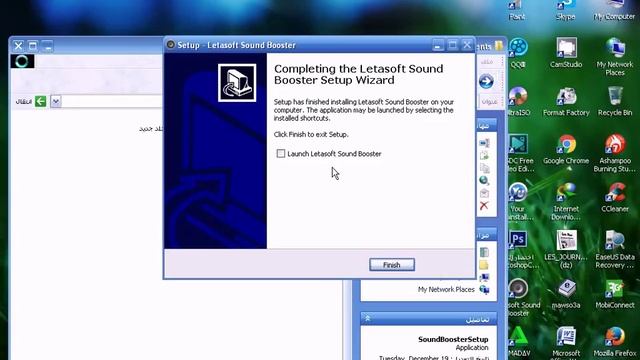Open EaseUS Data Recovery desktop icon
Viewport: 640px width, 360px height.
615,249
